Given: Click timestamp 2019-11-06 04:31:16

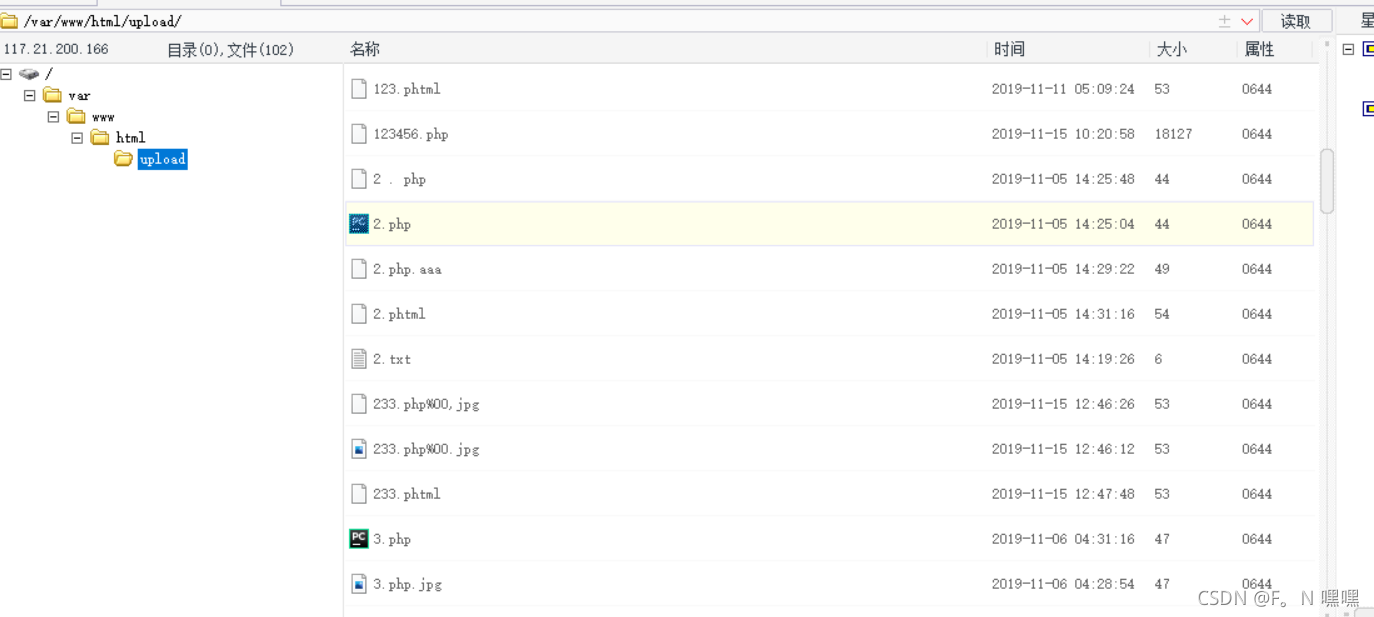Looking at the screenshot, I should tap(1063, 539).
